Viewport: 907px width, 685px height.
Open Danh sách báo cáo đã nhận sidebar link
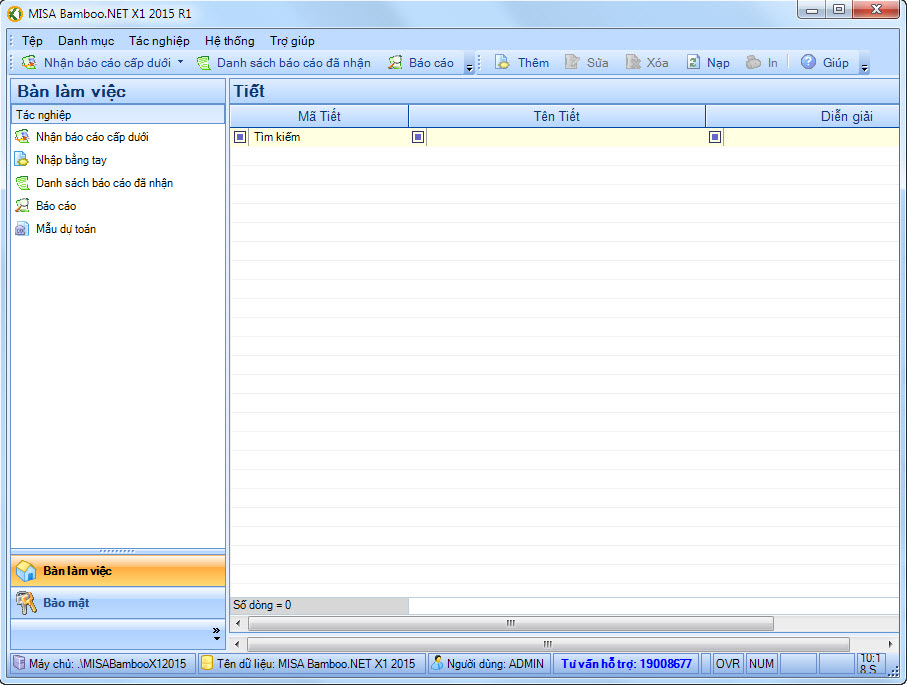click(104, 183)
